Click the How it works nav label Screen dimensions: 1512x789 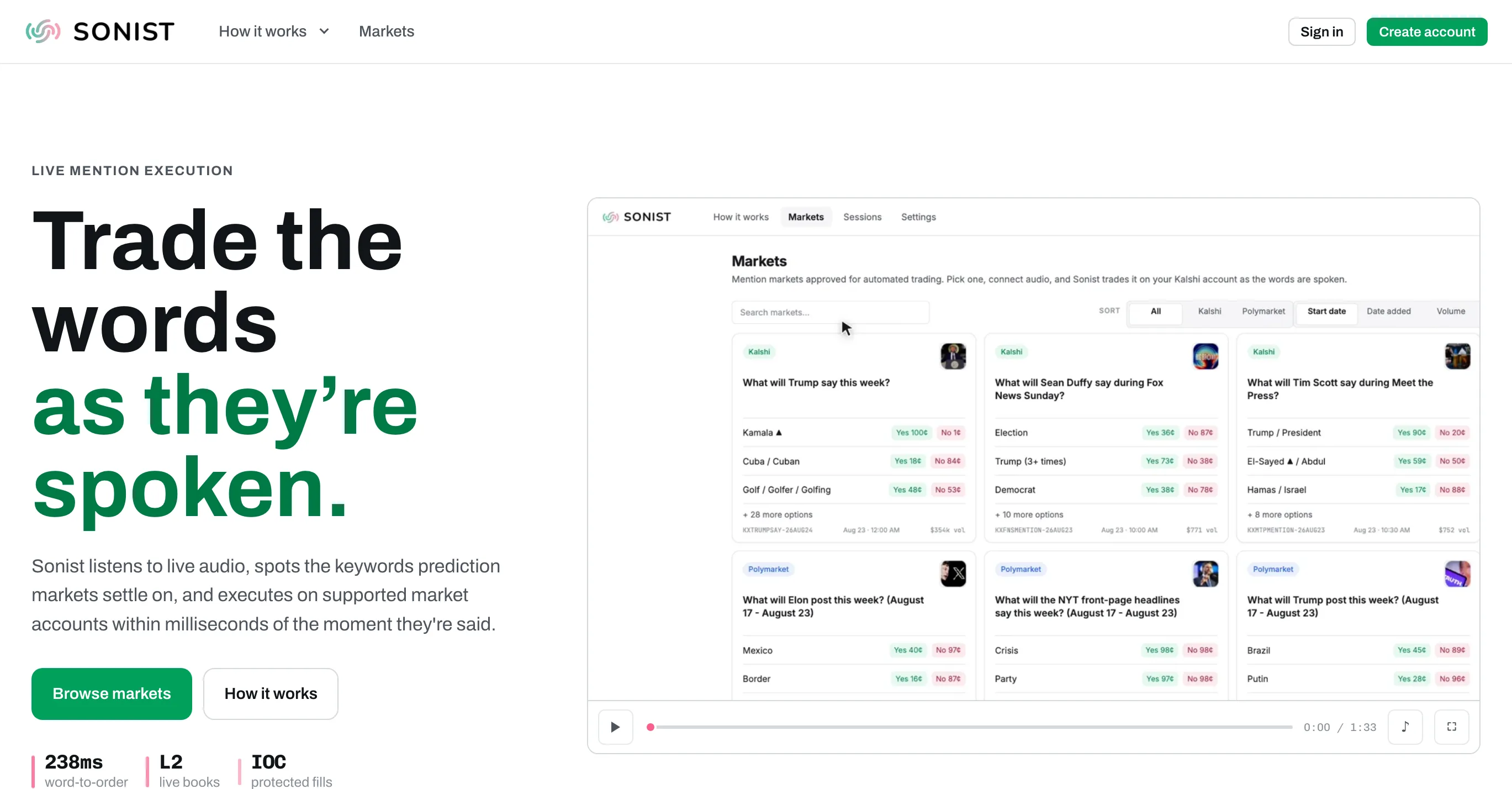(262, 31)
